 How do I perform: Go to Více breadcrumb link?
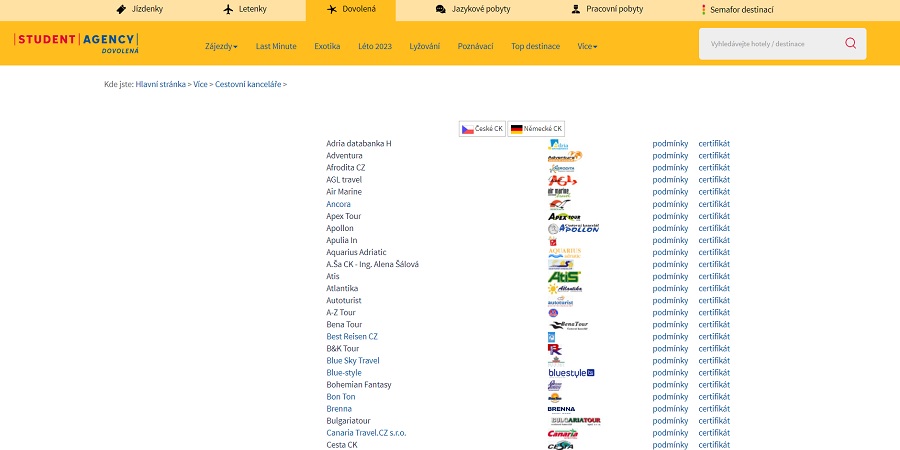pos(200,84)
